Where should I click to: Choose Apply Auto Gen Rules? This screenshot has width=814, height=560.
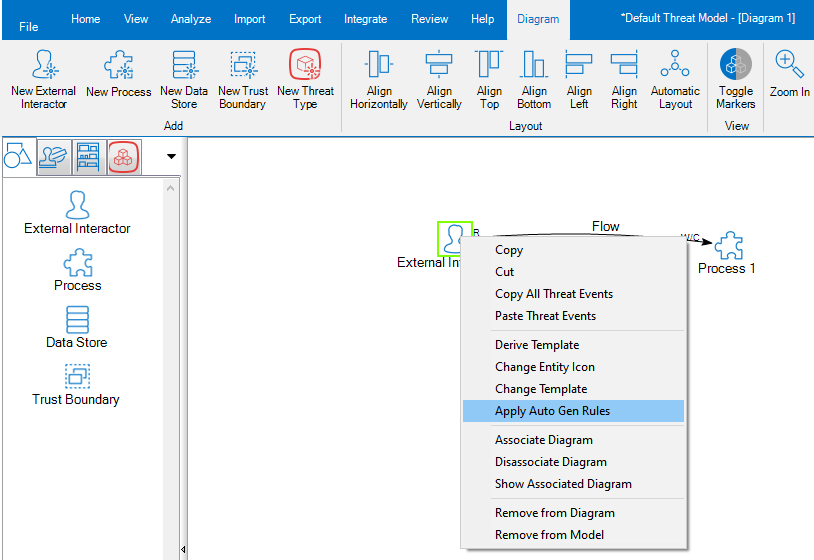552,411
